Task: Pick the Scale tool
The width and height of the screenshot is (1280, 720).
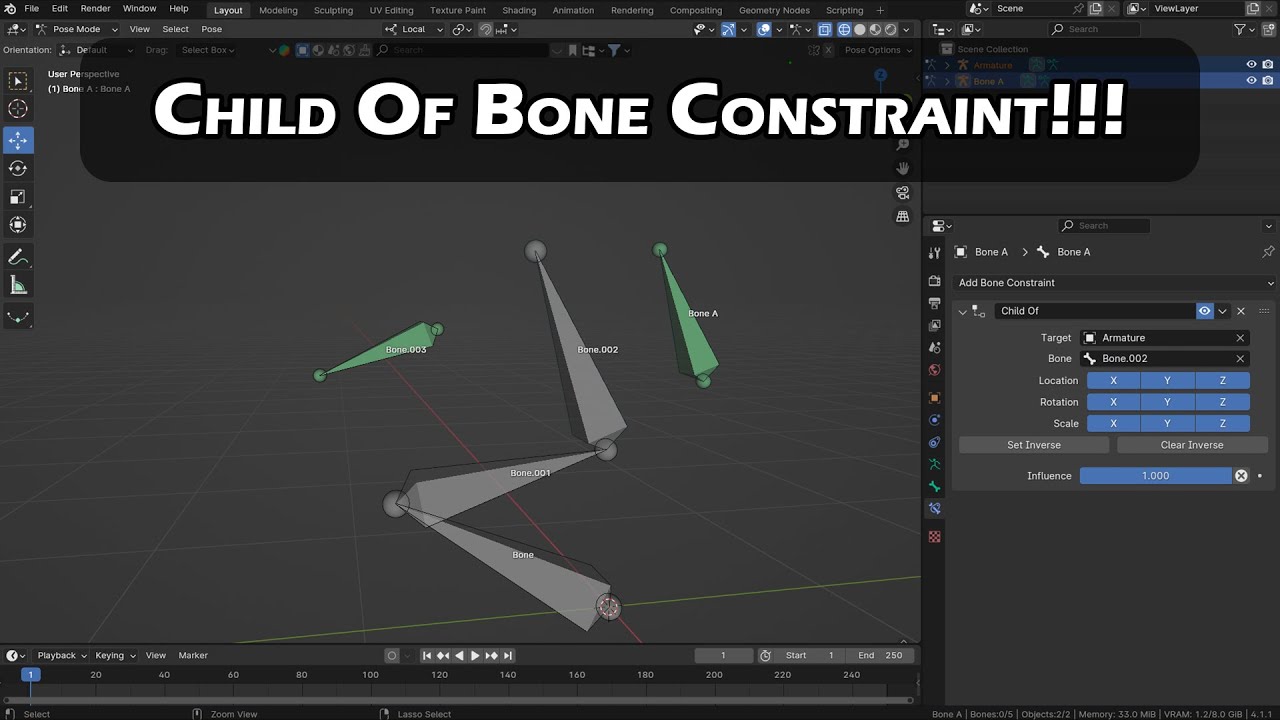Action: click(18, 196)
